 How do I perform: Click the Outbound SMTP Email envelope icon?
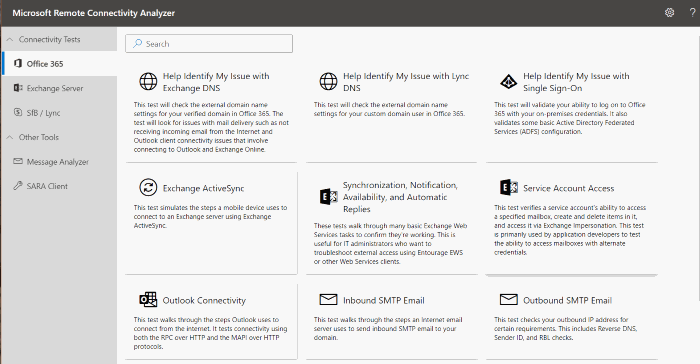pos(508,299)
